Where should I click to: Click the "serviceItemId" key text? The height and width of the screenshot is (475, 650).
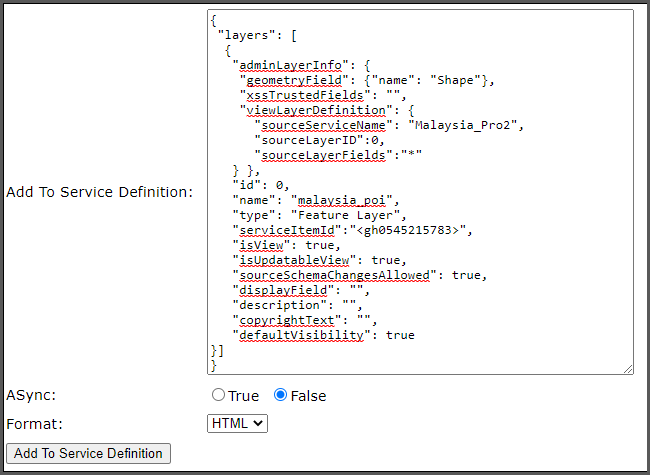[287, 230]
